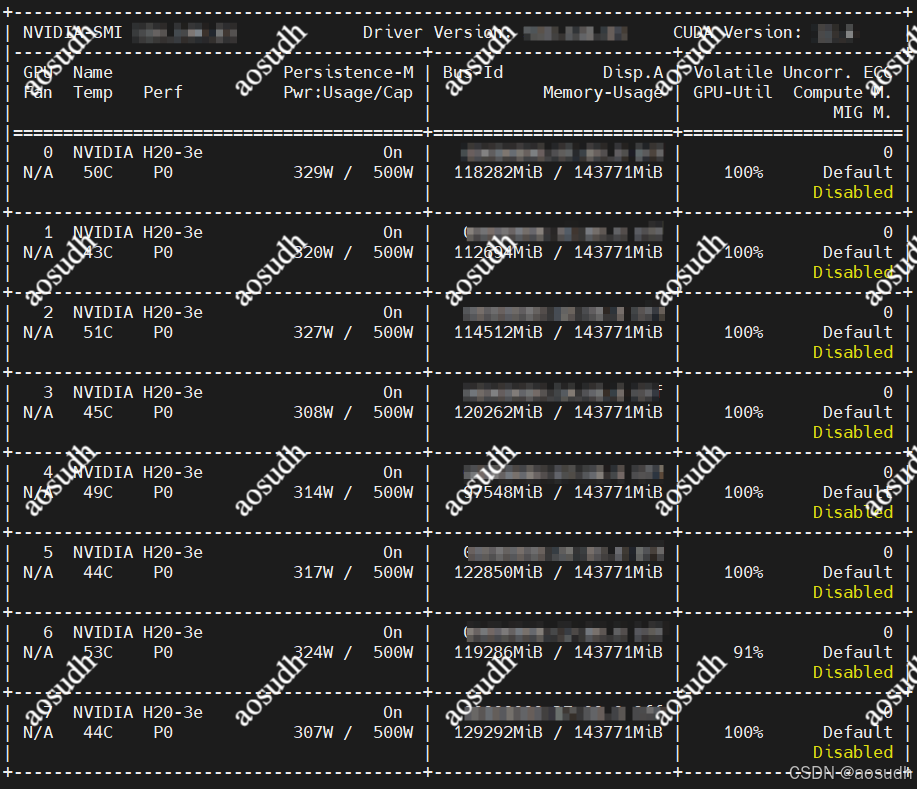The image size is (917, 789).
Task: Click the 'Perf' column header
Action: (x=163, y=92)
